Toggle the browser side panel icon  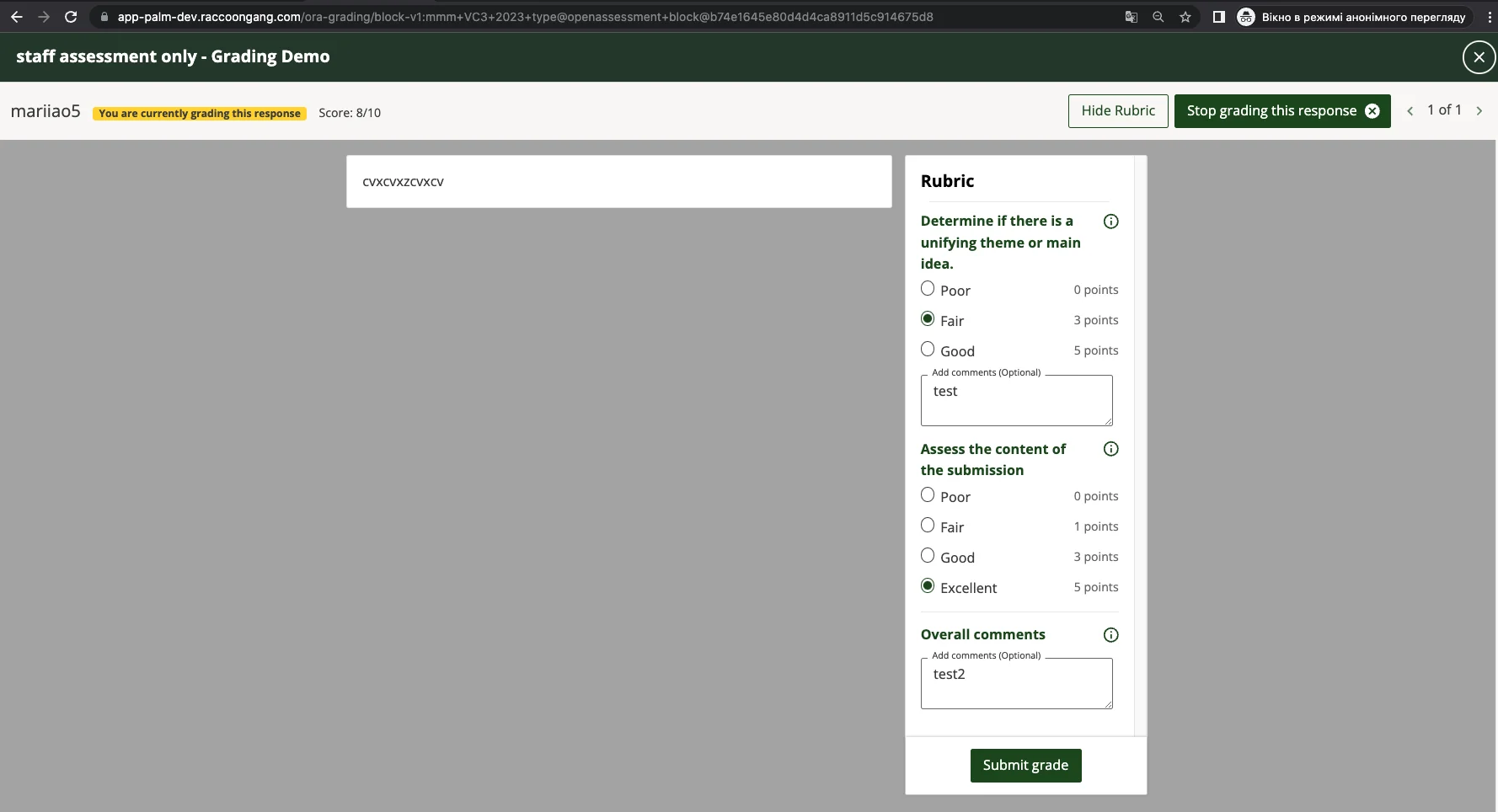tap(1218, 17)
